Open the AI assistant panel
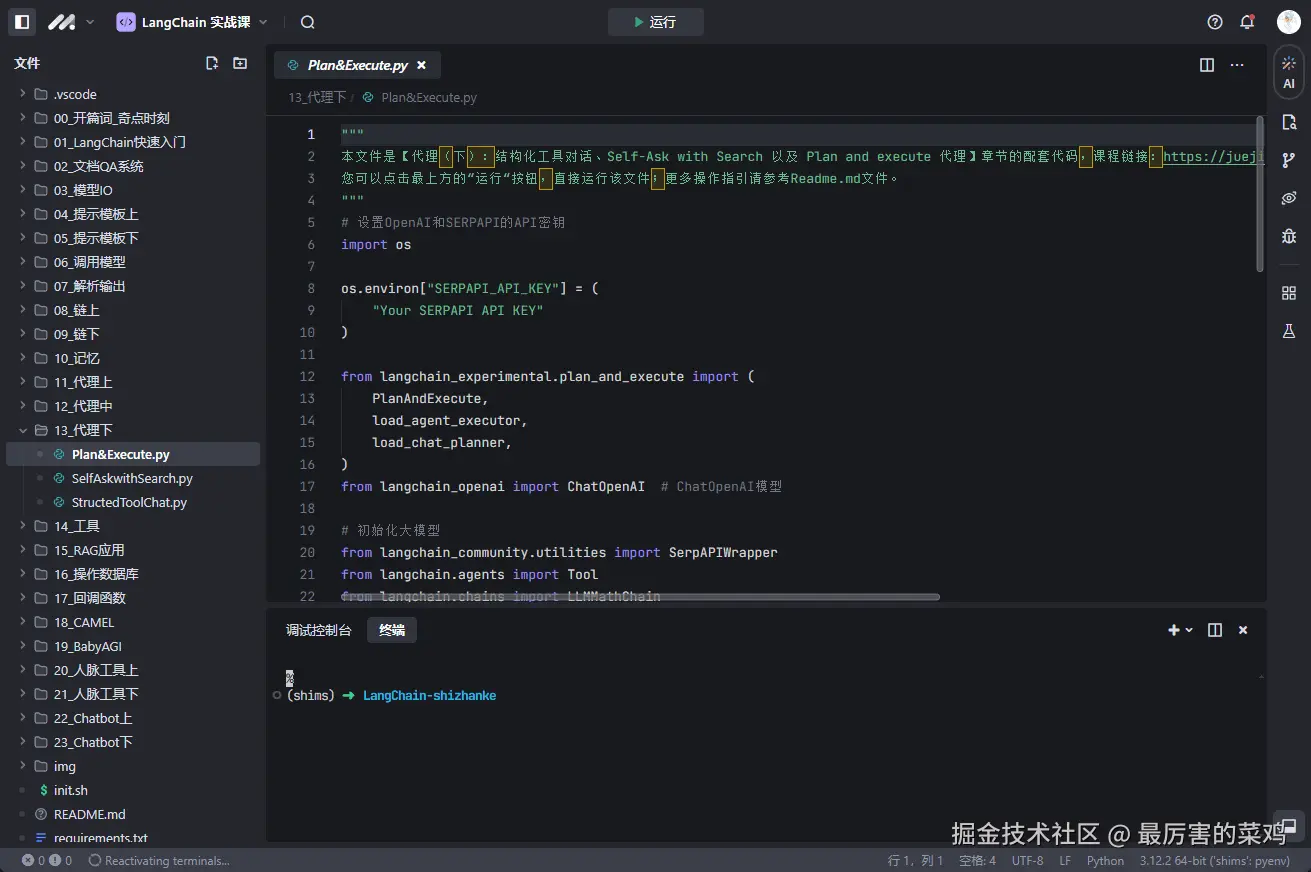 click(1289, 72)
